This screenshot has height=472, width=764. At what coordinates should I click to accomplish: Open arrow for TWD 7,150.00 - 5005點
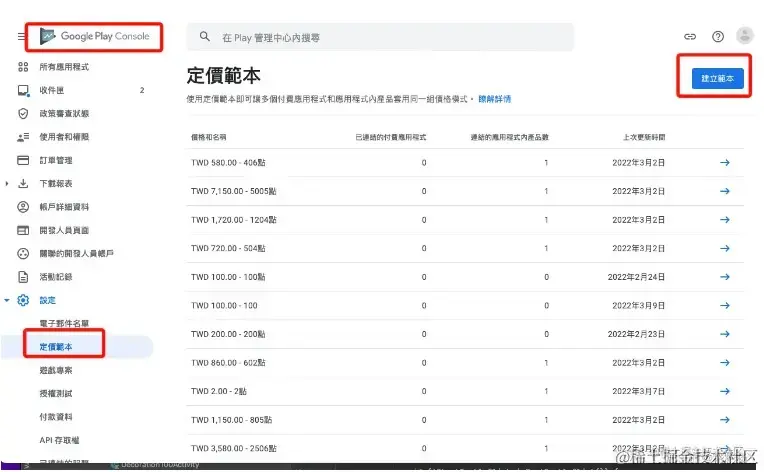pos(725,191)
